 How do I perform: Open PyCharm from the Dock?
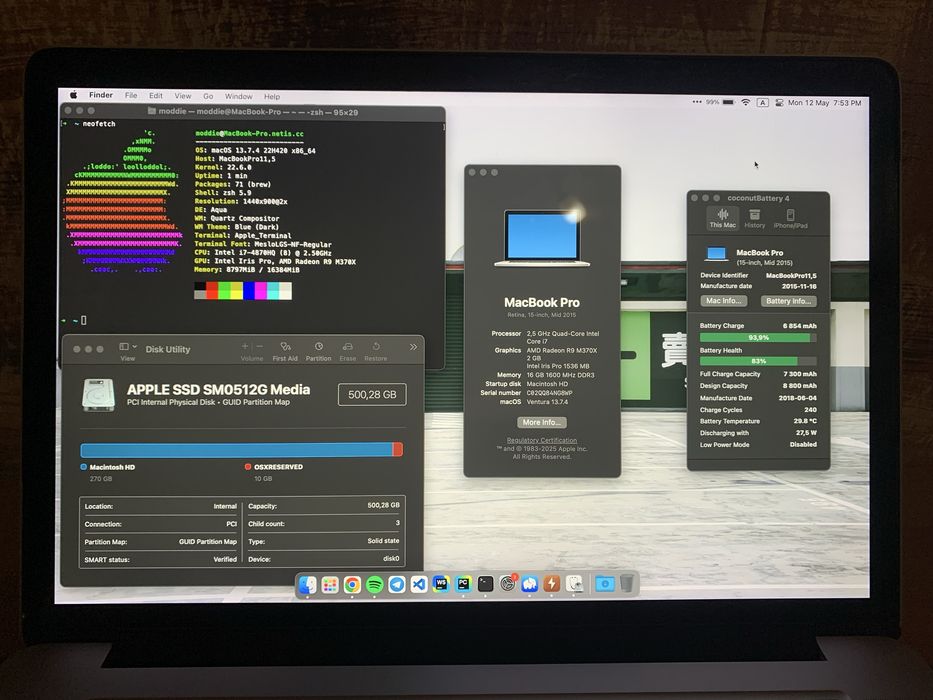(x=463, y=584)
